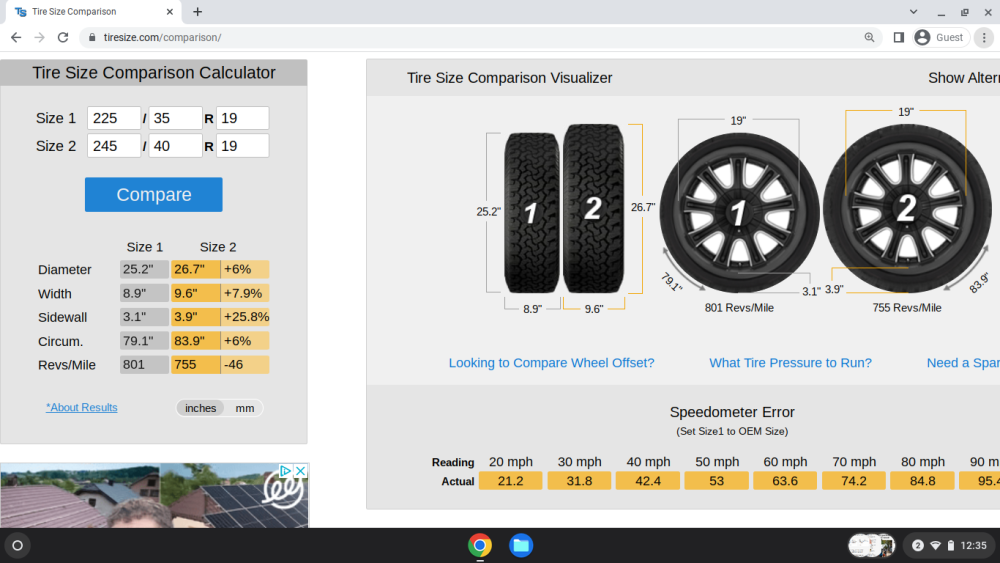The image size is (1000, 563).
Task: Open a new browser tab
Action: 198,11
